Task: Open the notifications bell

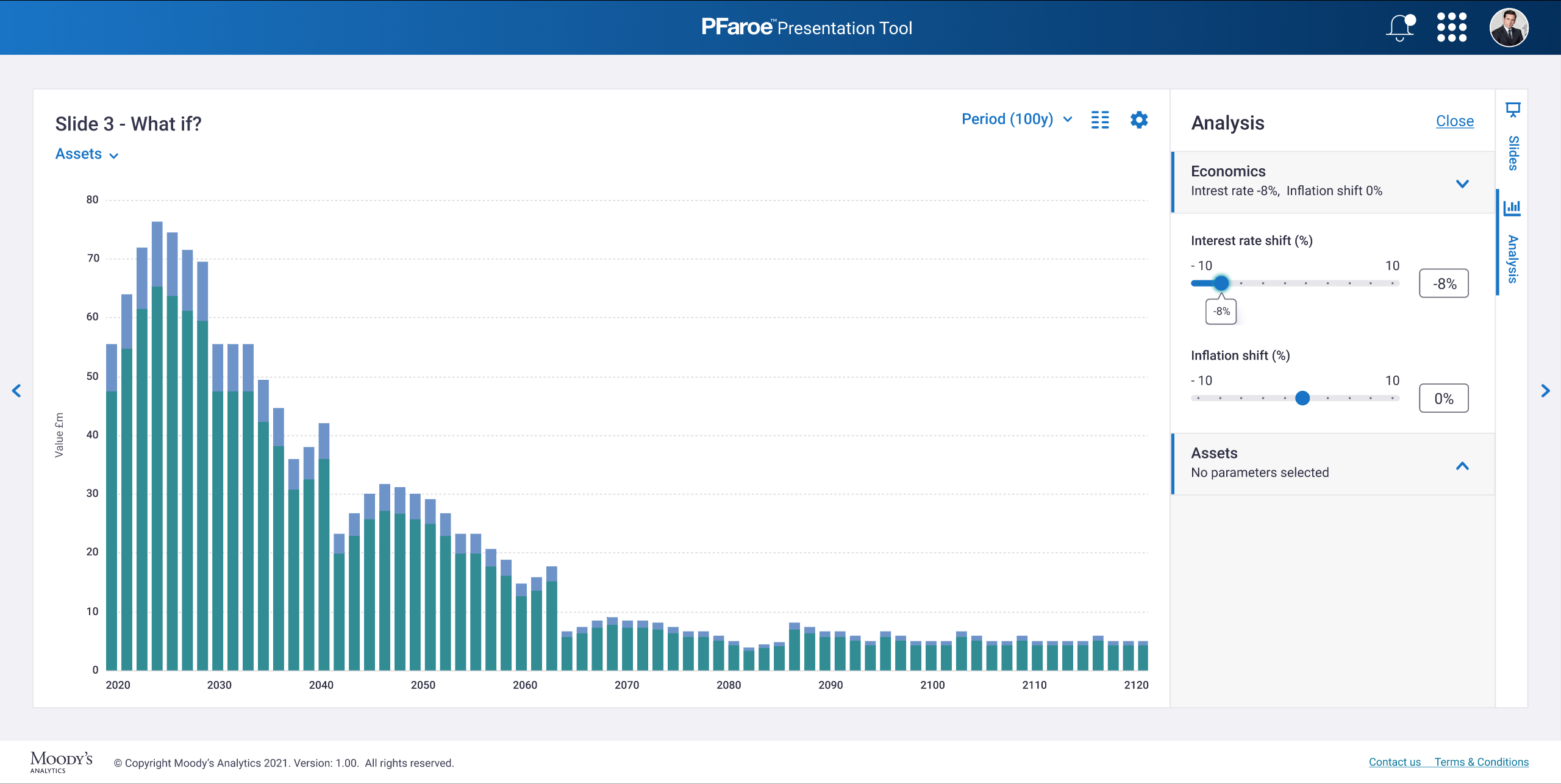Action: [x=1400, y=27]
